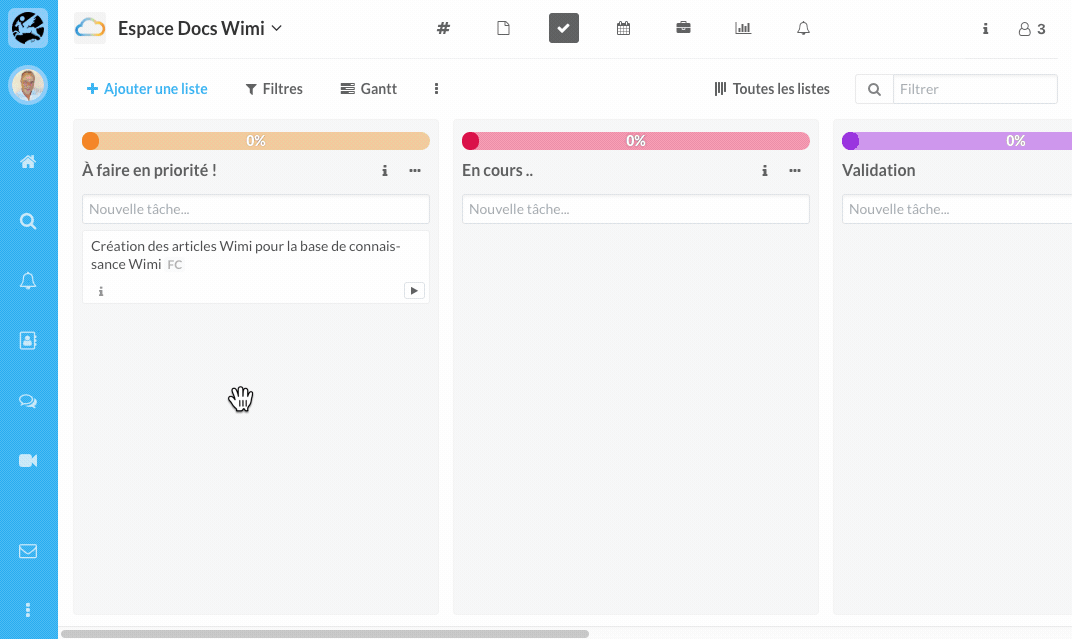
Task: Open the ellipsis menu of 'En cours ..' list
Action: tap(795, 171)
